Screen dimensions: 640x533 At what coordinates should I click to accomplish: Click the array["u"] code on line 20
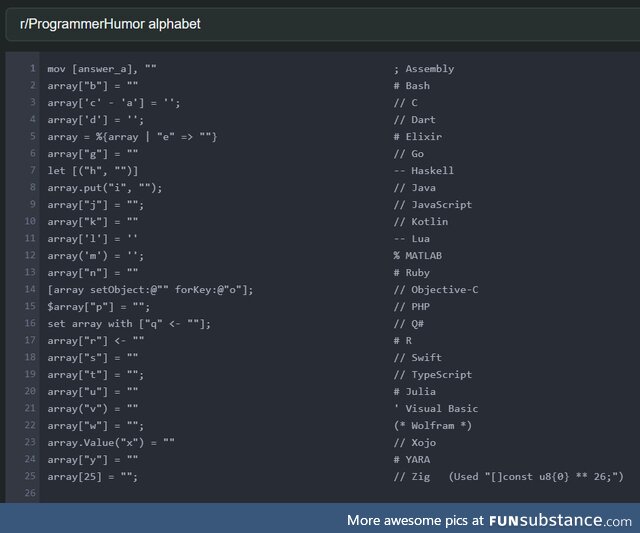[93, 392]
